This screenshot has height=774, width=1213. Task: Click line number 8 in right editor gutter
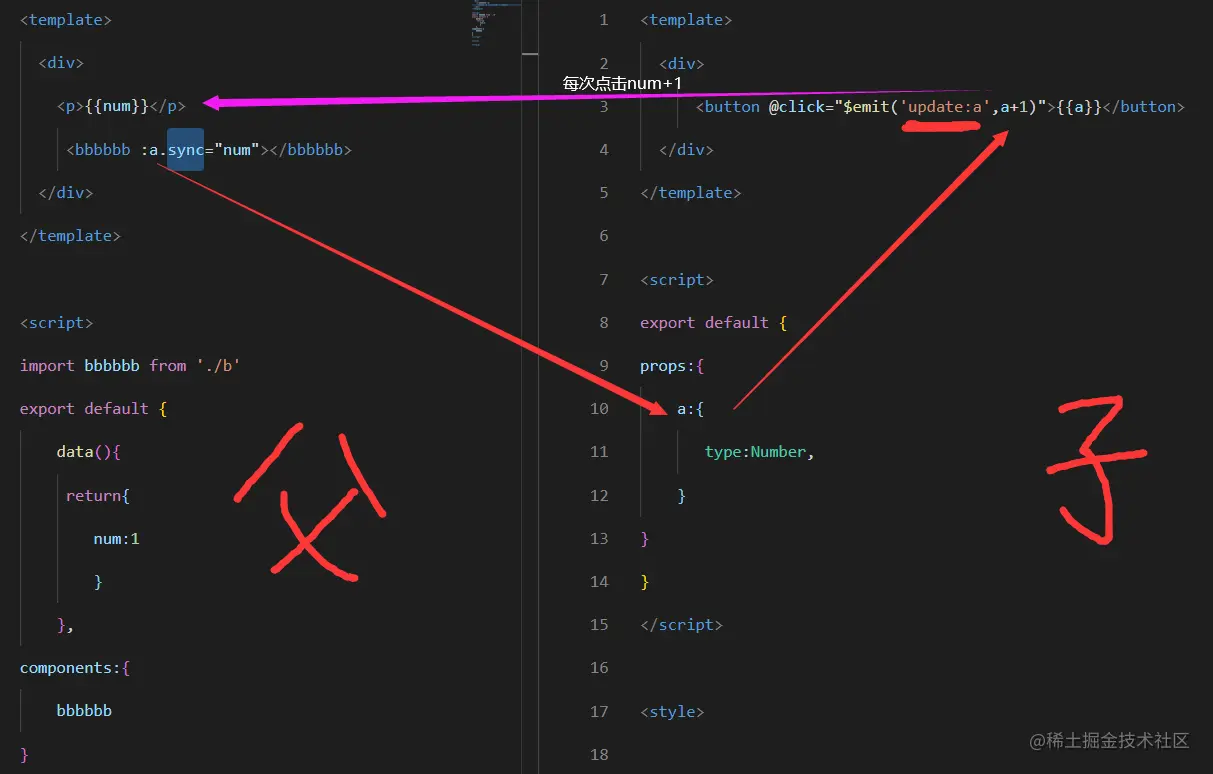click(603, 323)
